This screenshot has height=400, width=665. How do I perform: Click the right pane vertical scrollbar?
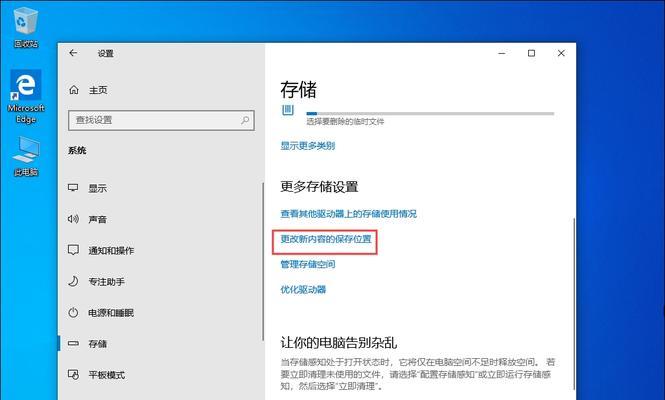coord(574,302)
